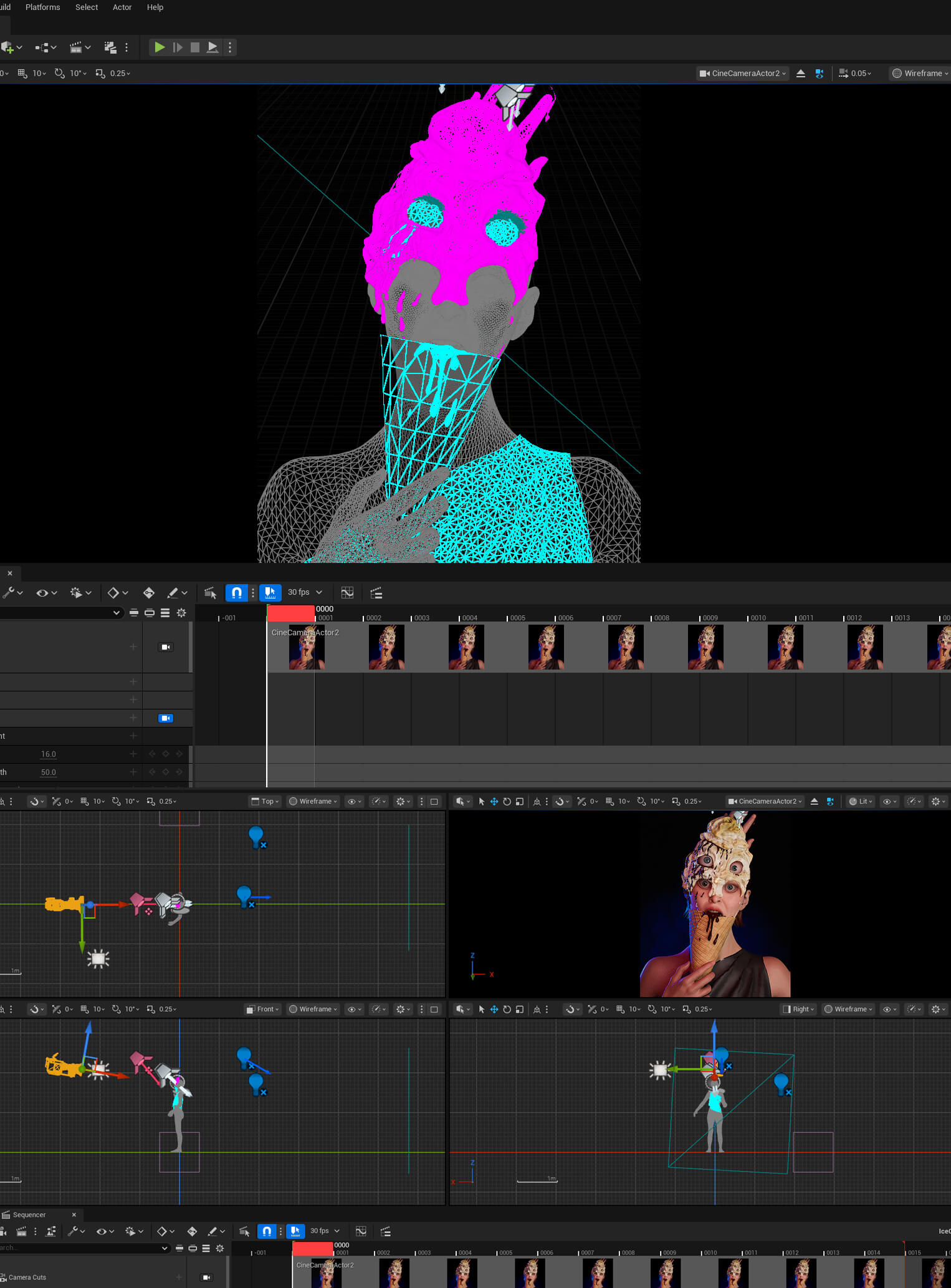The width and height of the screenshot is (951, 1288).
Task: Open the pencil Edit options in upper Sequencer
Action: [177, 593]
